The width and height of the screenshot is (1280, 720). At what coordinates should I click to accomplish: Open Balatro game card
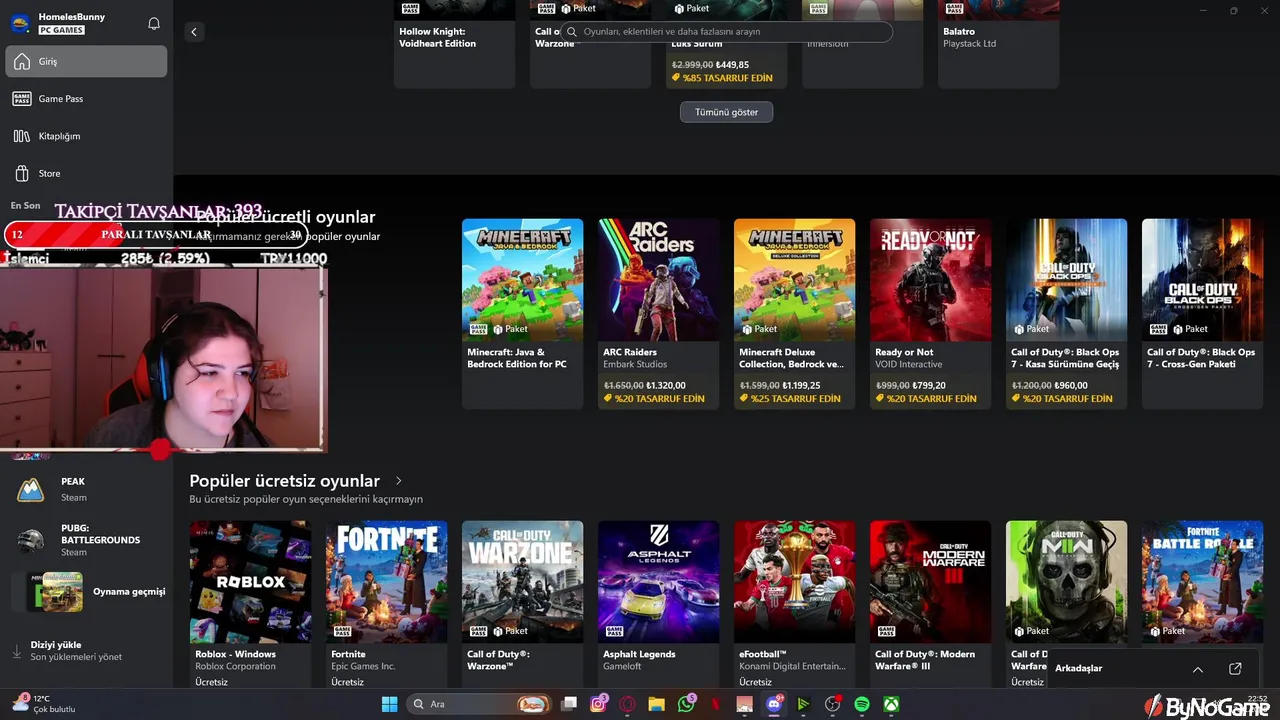[998, 44]
